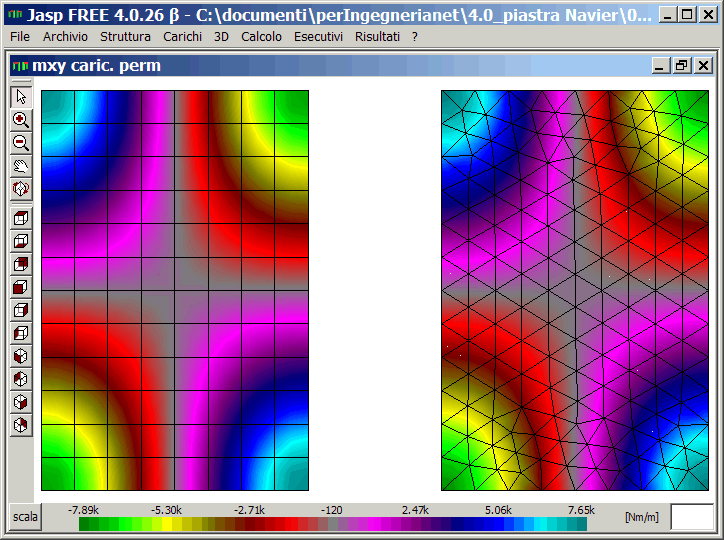The image size is (724, 540).
Task: Maximize the Jasp FREE main window
Action: click(687, 15)
